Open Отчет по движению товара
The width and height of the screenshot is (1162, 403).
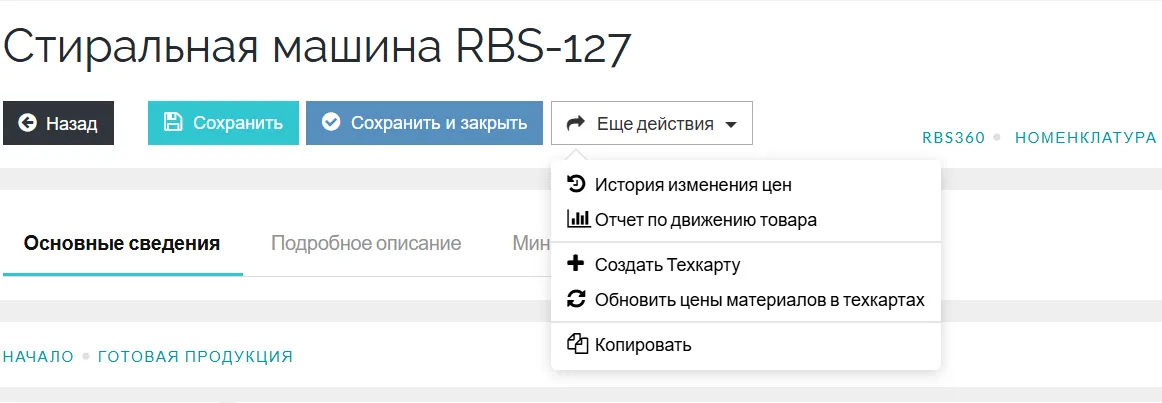point(705,220)
